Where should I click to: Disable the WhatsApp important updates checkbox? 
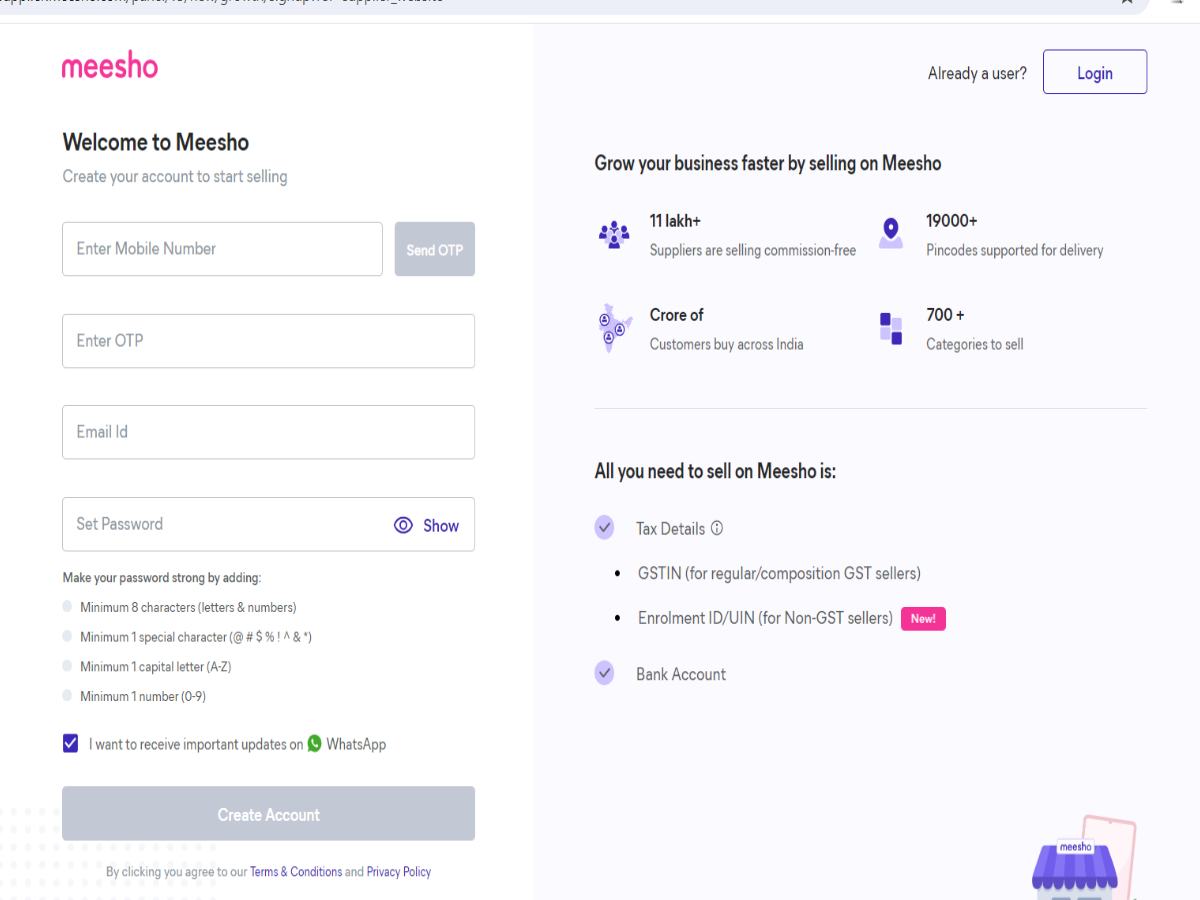tap(69, 743)
